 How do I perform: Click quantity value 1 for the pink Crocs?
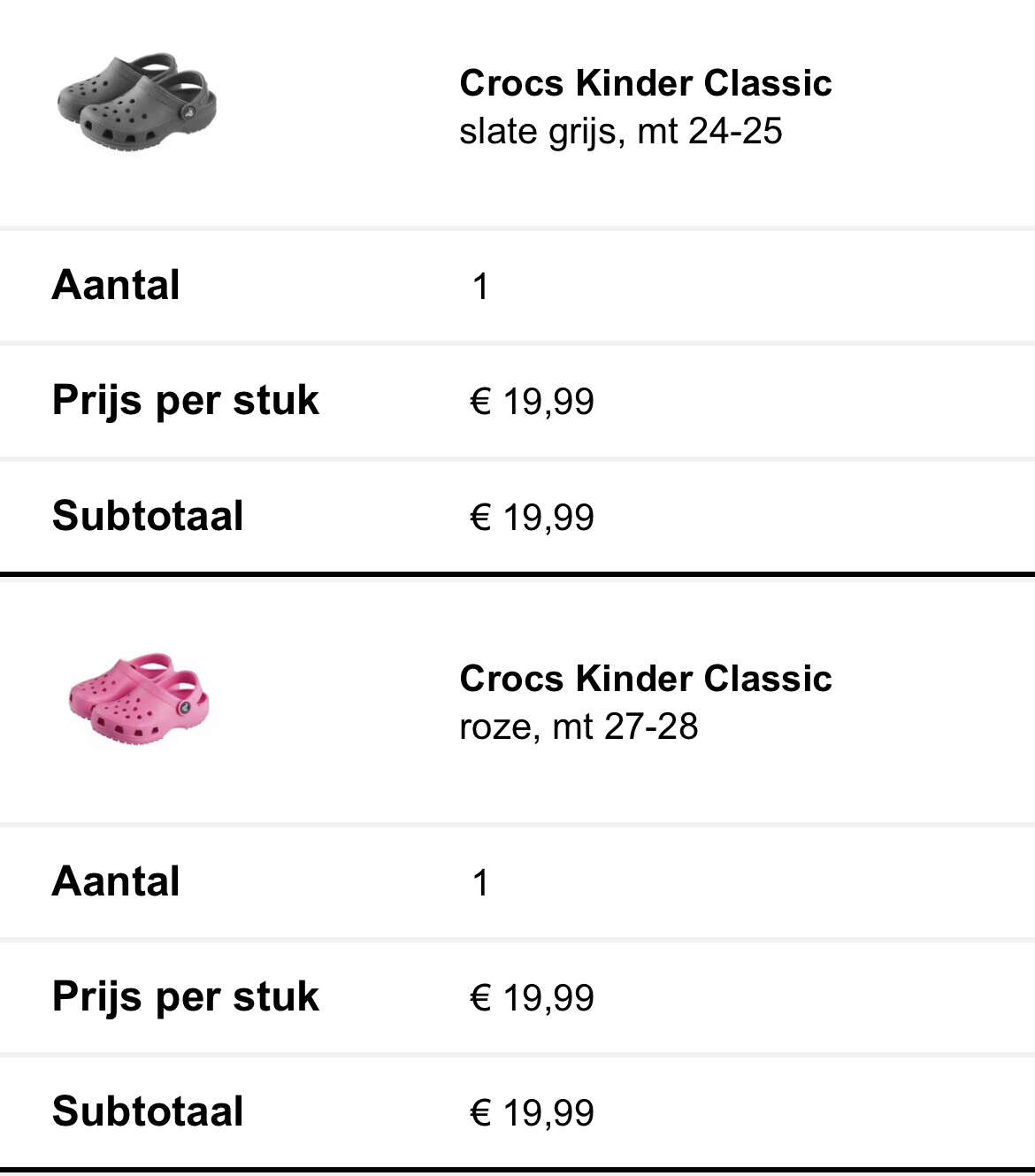pyautogui.click(x=480, y=883)
